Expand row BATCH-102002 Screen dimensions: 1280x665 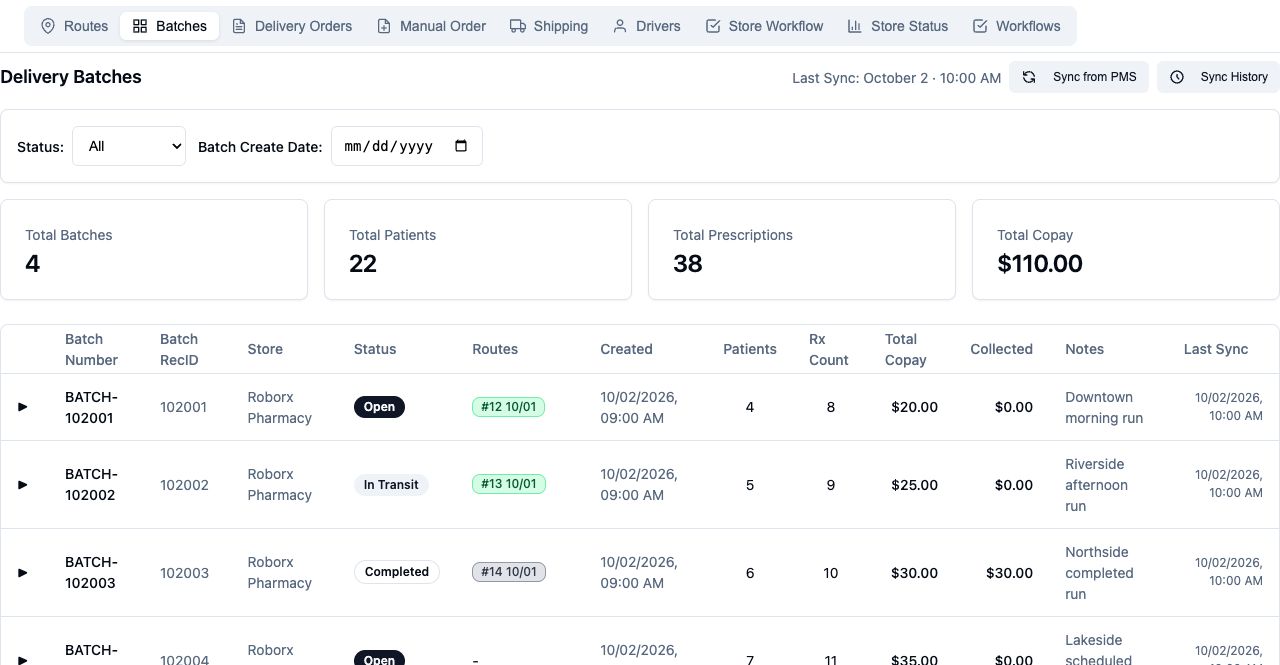23,485
